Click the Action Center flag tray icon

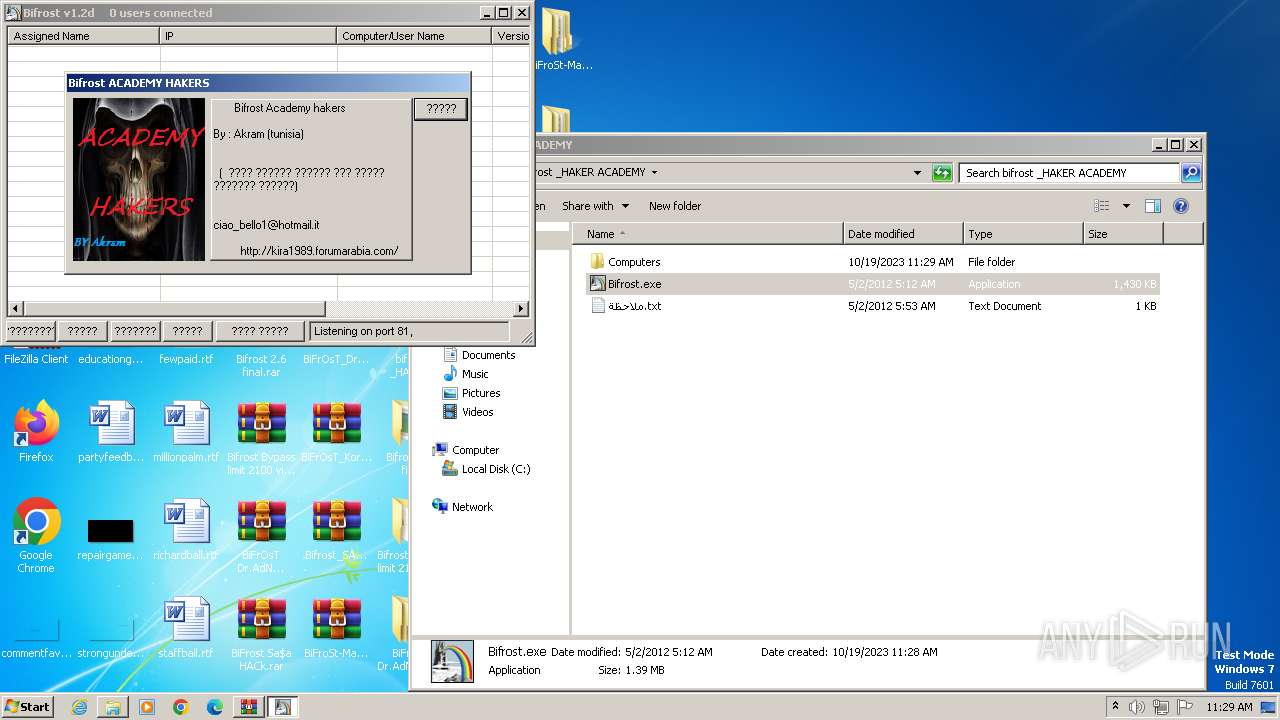(1186, 707)
